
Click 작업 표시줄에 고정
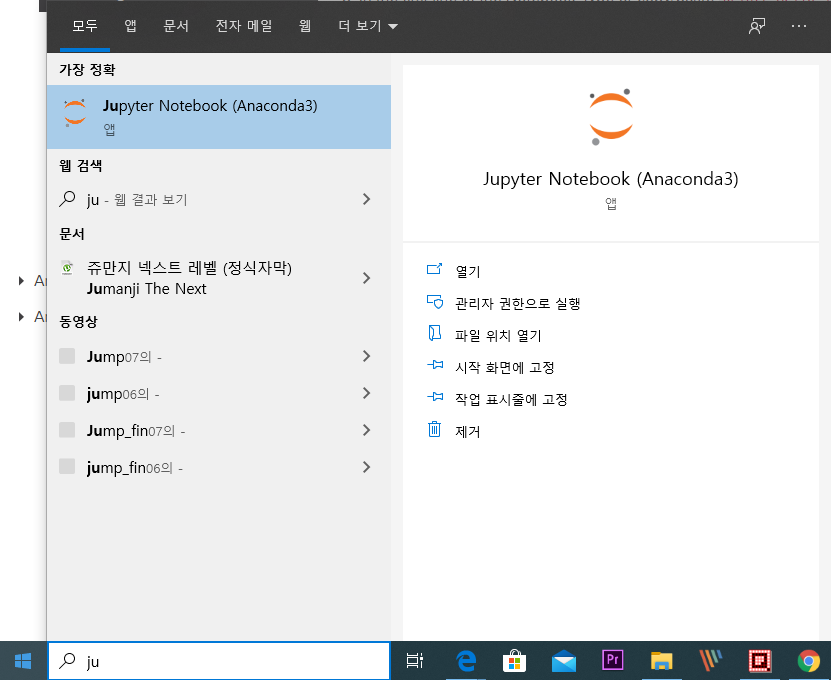[511, 399]
